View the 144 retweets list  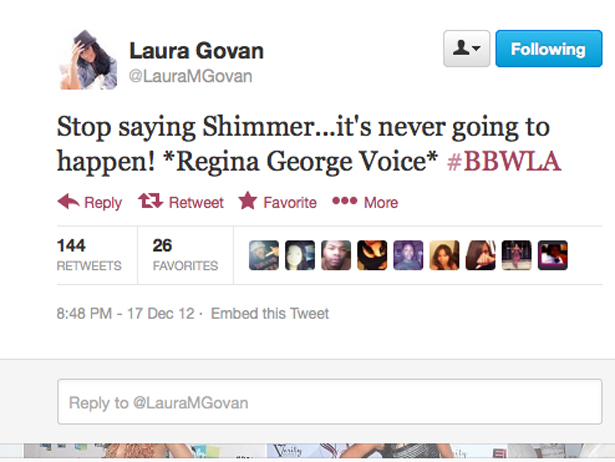pyautogui.click(x=89, y=255)
